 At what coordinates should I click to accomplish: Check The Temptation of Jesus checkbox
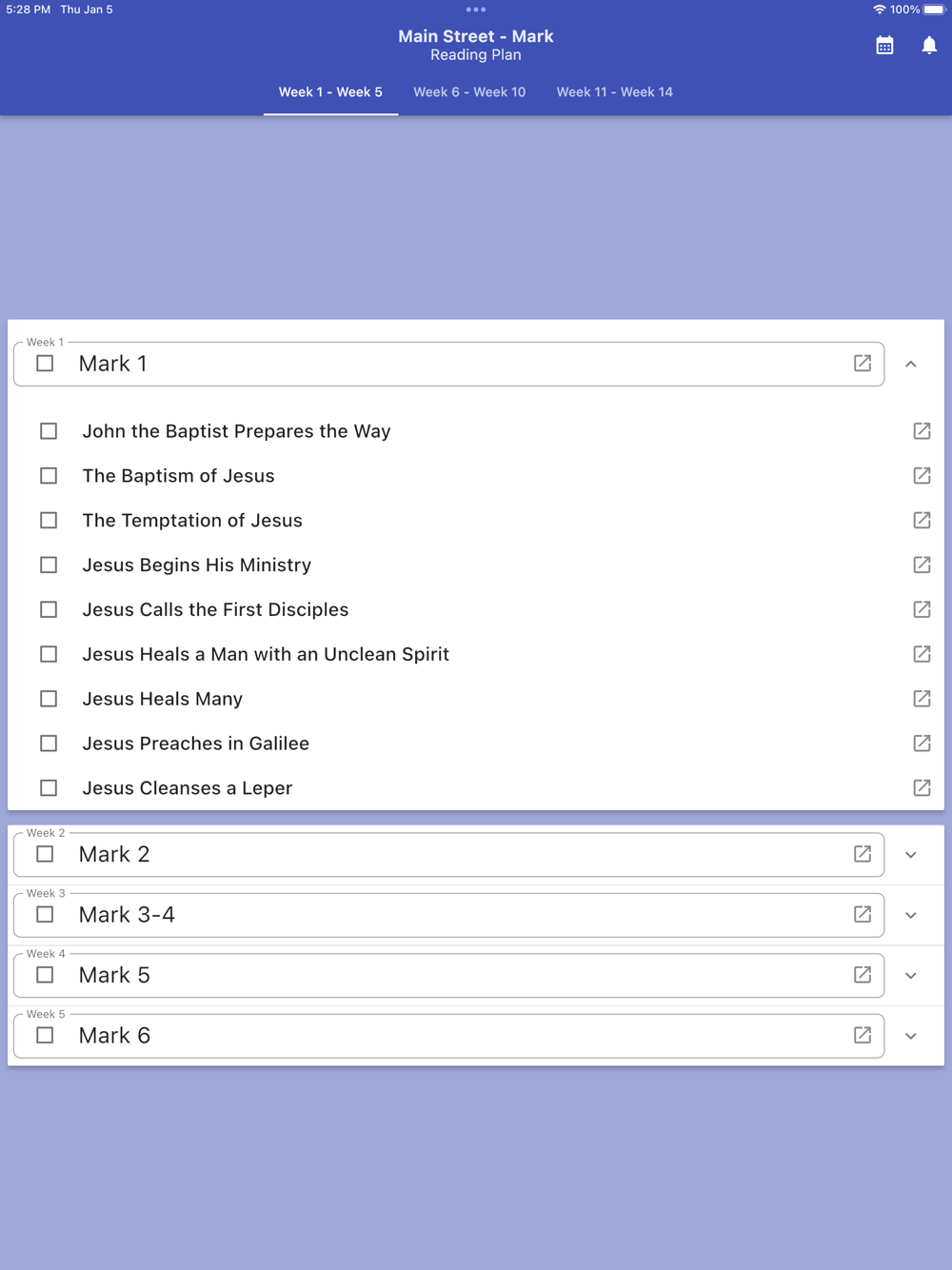point(49,521)
